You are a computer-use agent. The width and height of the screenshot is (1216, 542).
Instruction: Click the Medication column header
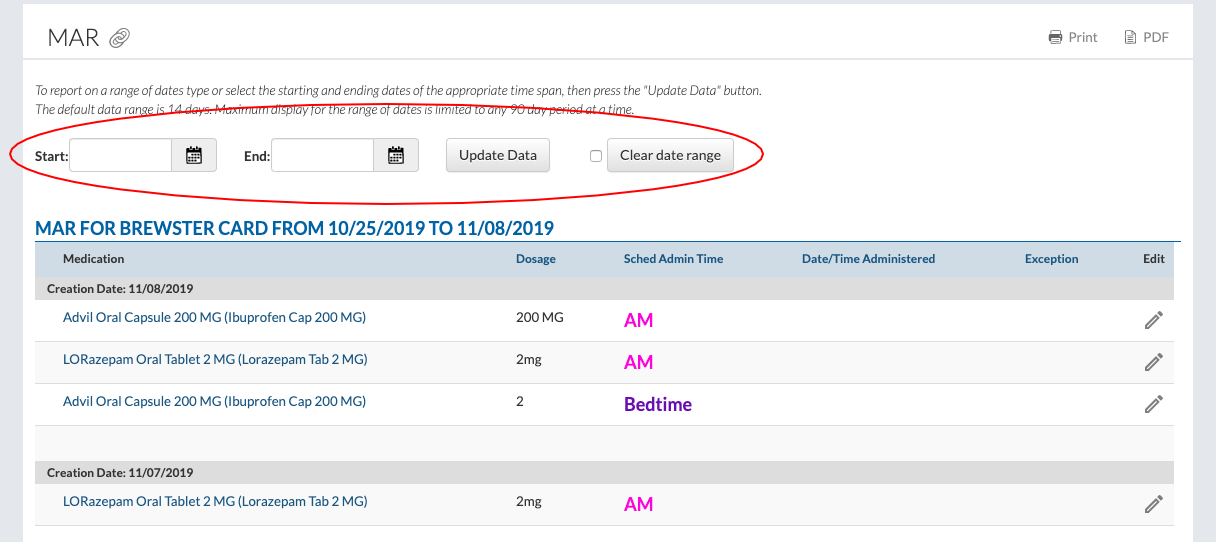[94, 259]
